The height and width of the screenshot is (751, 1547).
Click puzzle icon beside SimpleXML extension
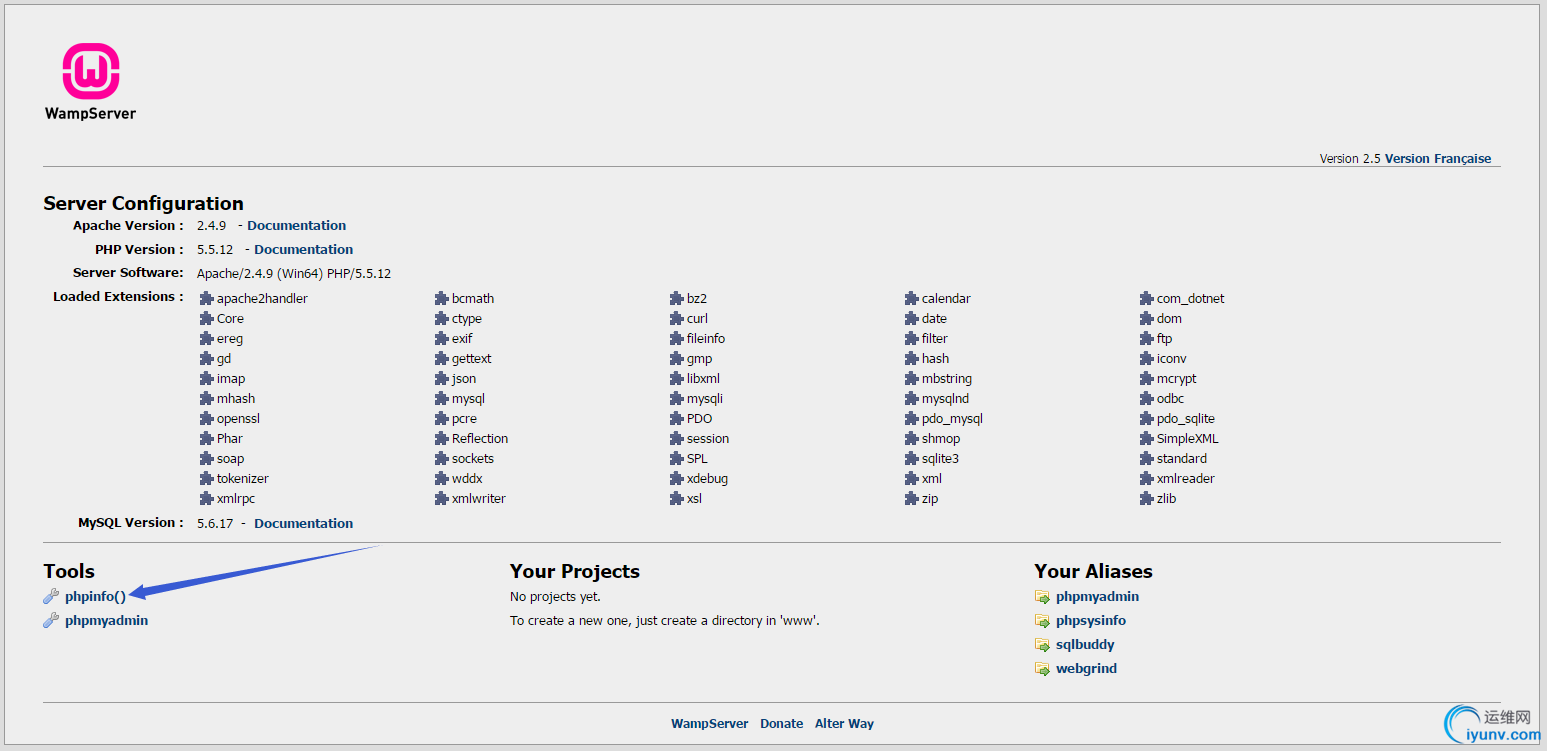(1147, 439)
